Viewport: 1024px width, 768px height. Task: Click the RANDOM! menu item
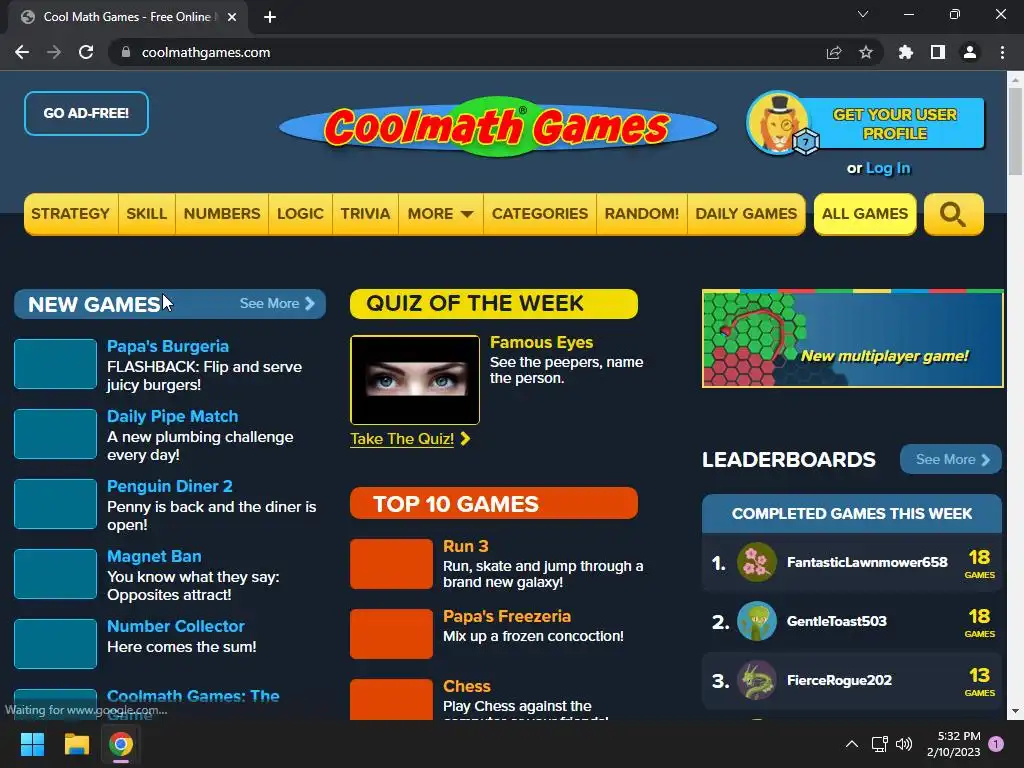642,214
